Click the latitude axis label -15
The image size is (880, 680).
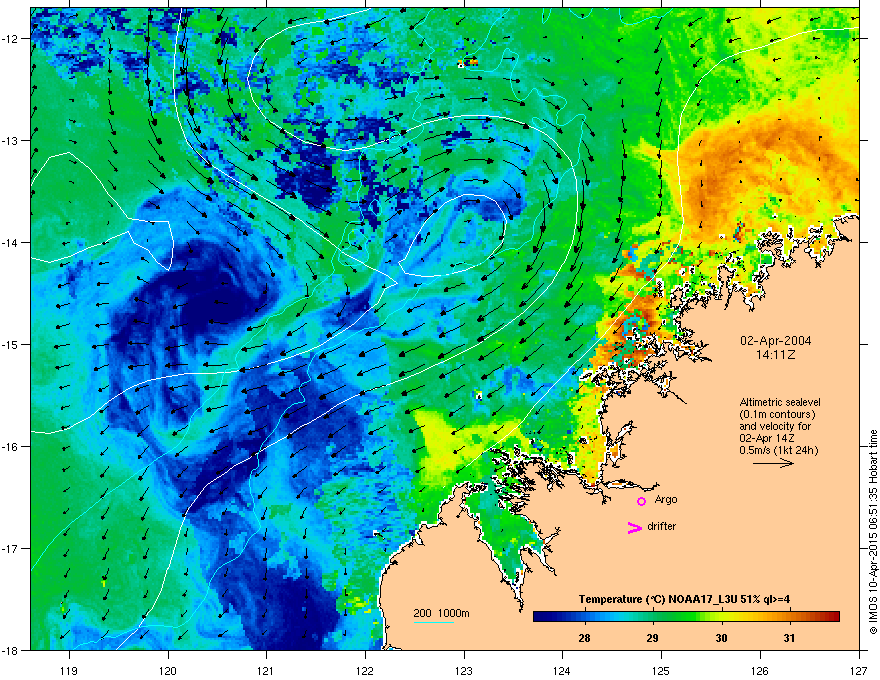tap(11, 344)
